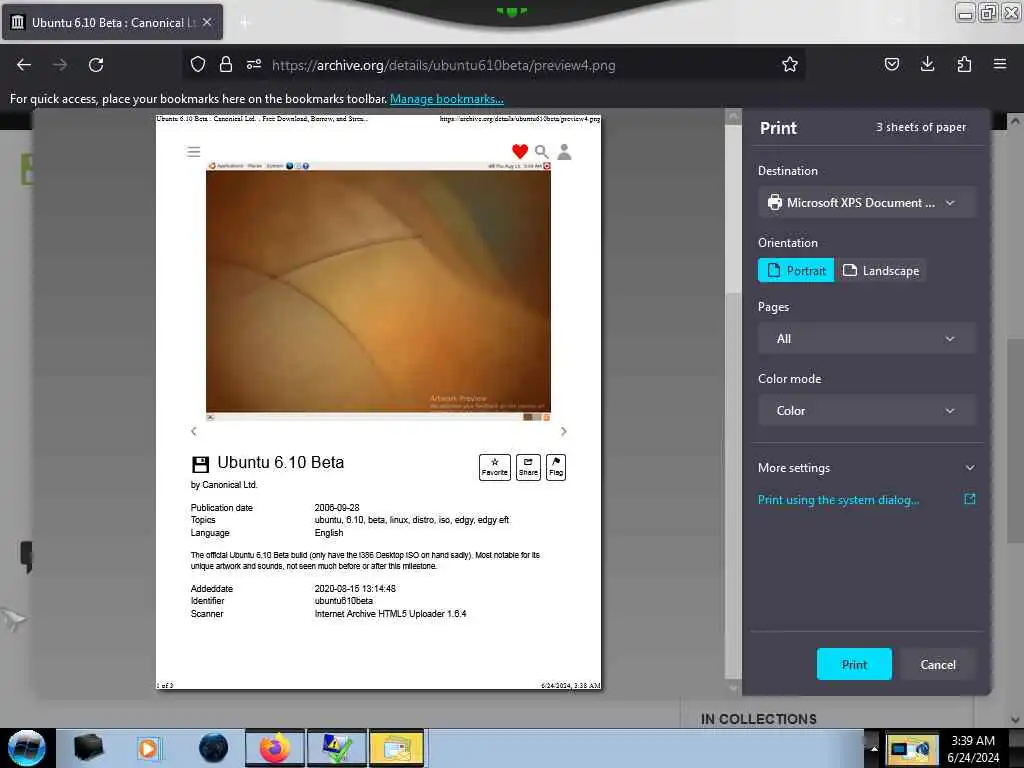1024x768 pixels.
Task: Open the Downloads toolbar icon
Action: [x=927, y=64]
